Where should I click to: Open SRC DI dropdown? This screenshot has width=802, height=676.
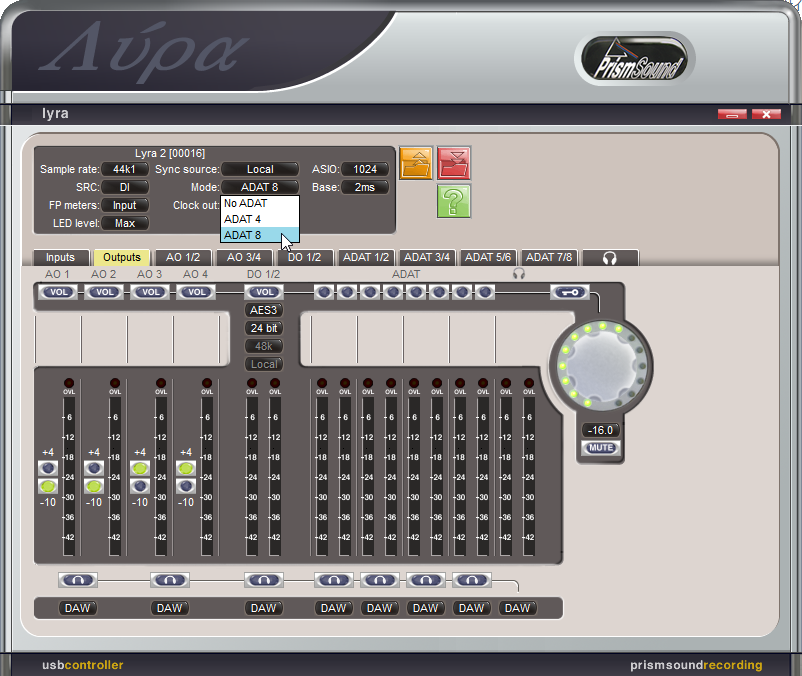[125, 187]
